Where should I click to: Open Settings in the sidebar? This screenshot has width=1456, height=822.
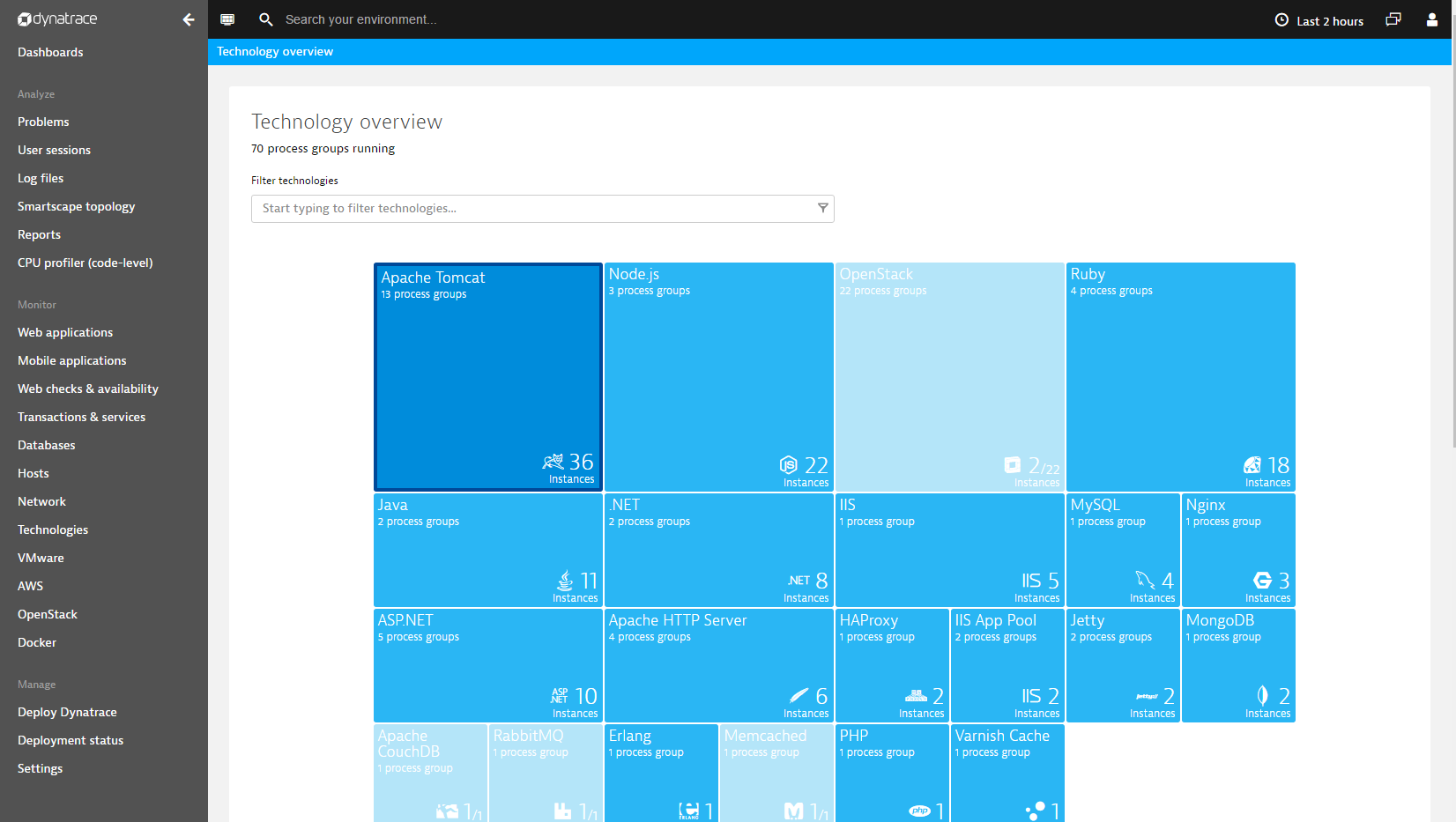pyautogui.click(x=40, y=768)
